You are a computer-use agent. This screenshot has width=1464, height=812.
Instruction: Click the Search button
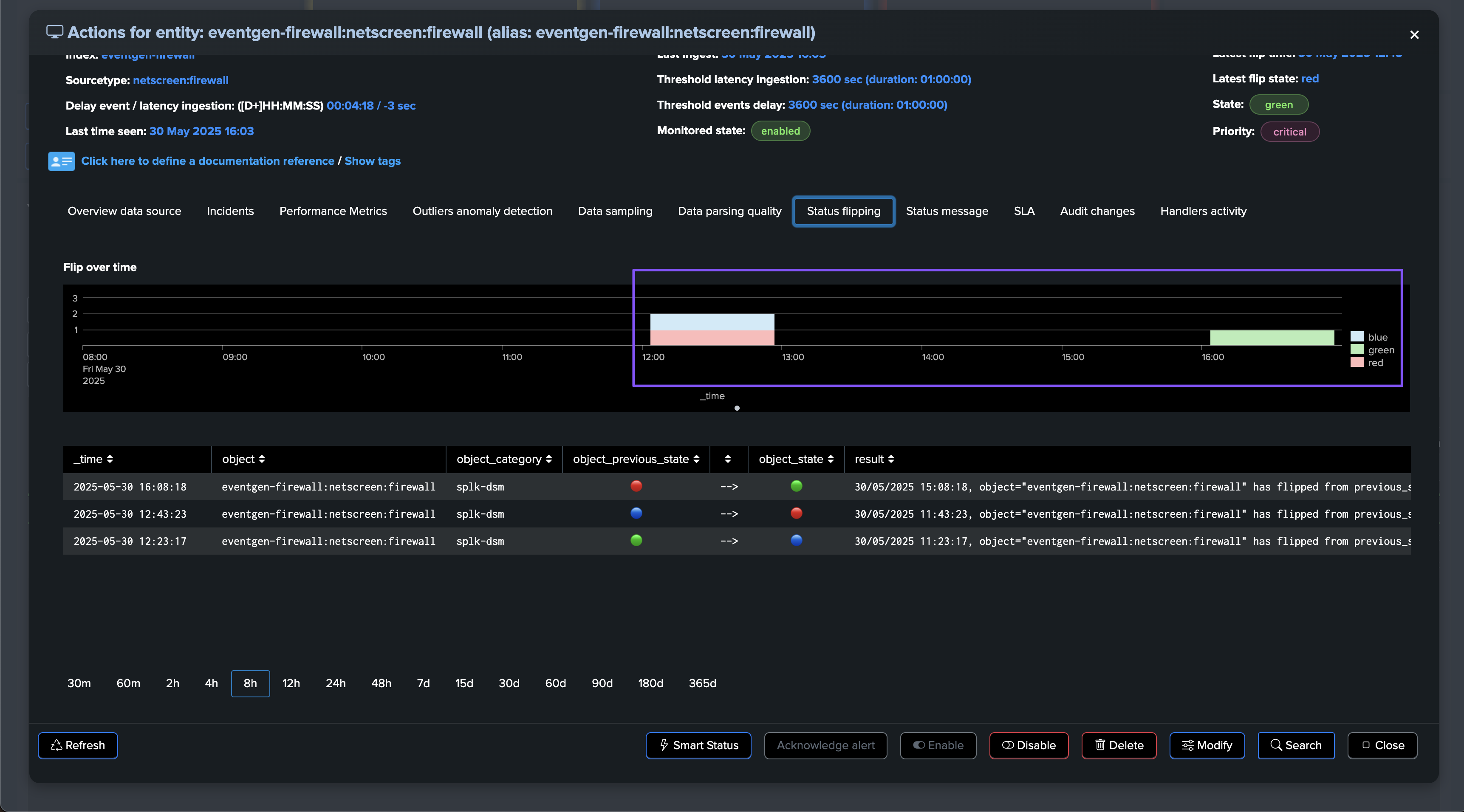point(1295,745)
